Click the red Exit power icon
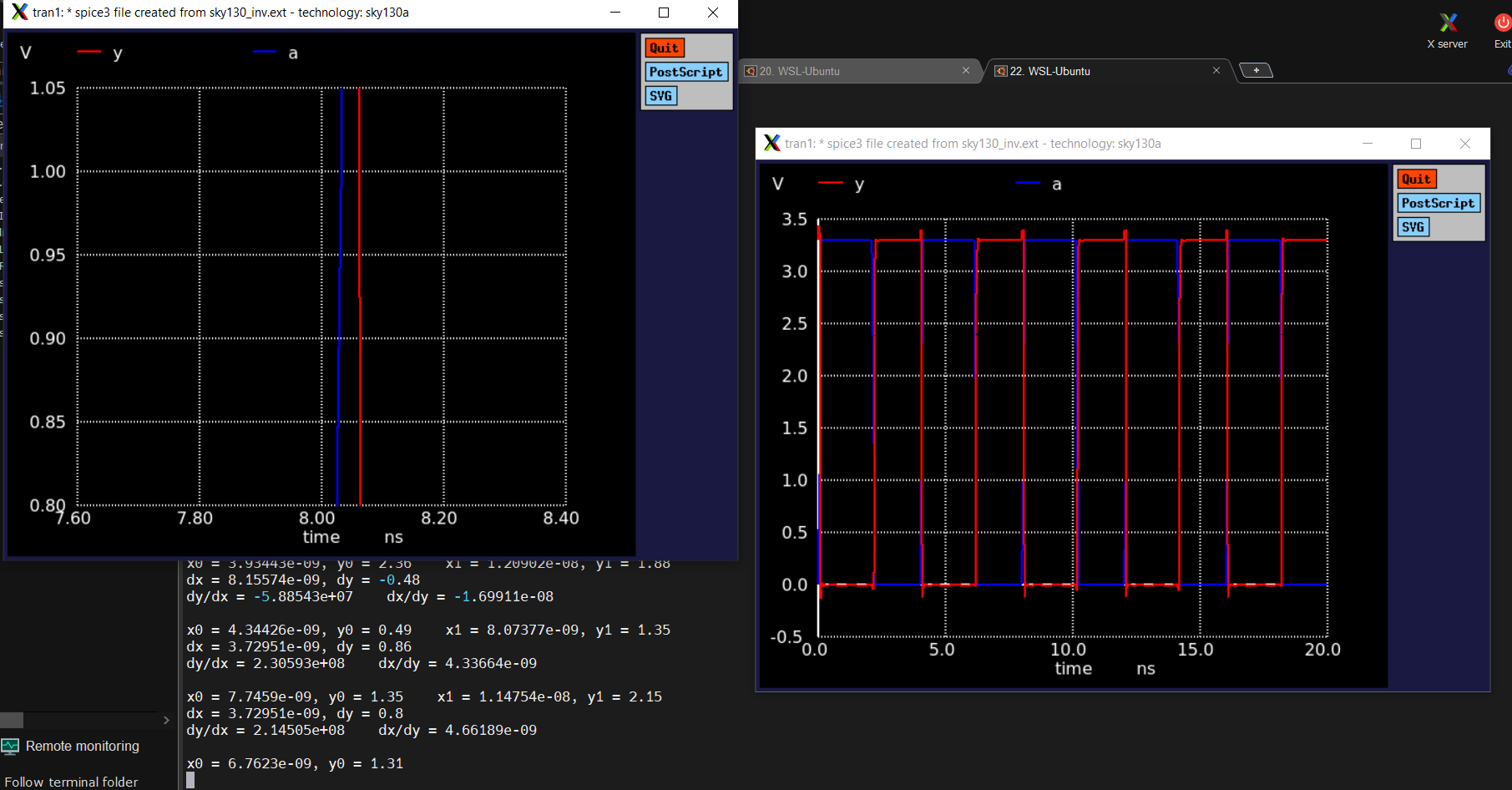 click(1501, 23)
